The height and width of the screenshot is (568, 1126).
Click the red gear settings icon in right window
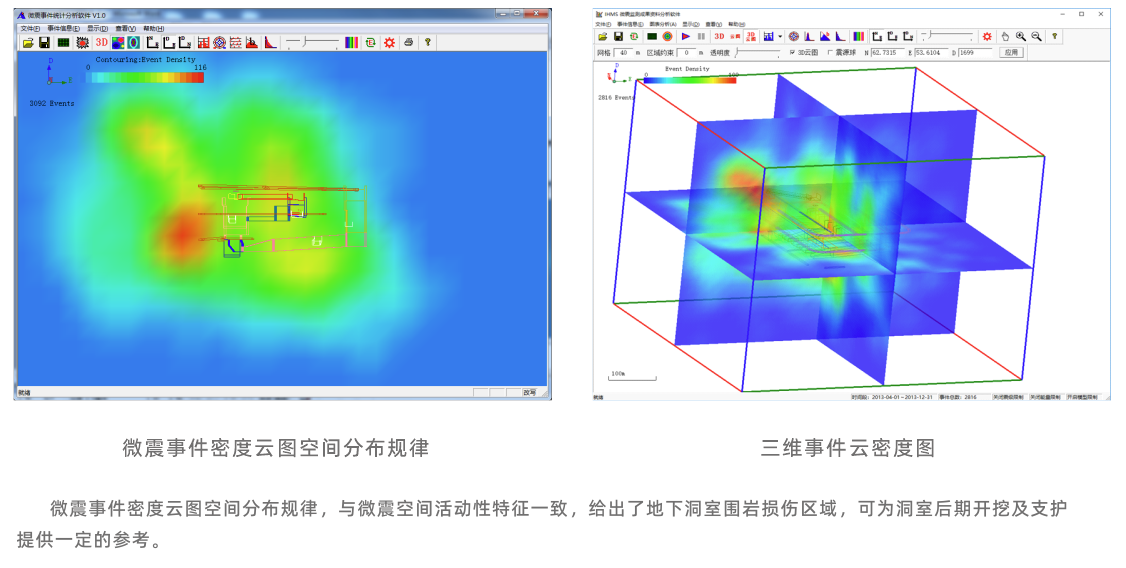click(987, 36)
